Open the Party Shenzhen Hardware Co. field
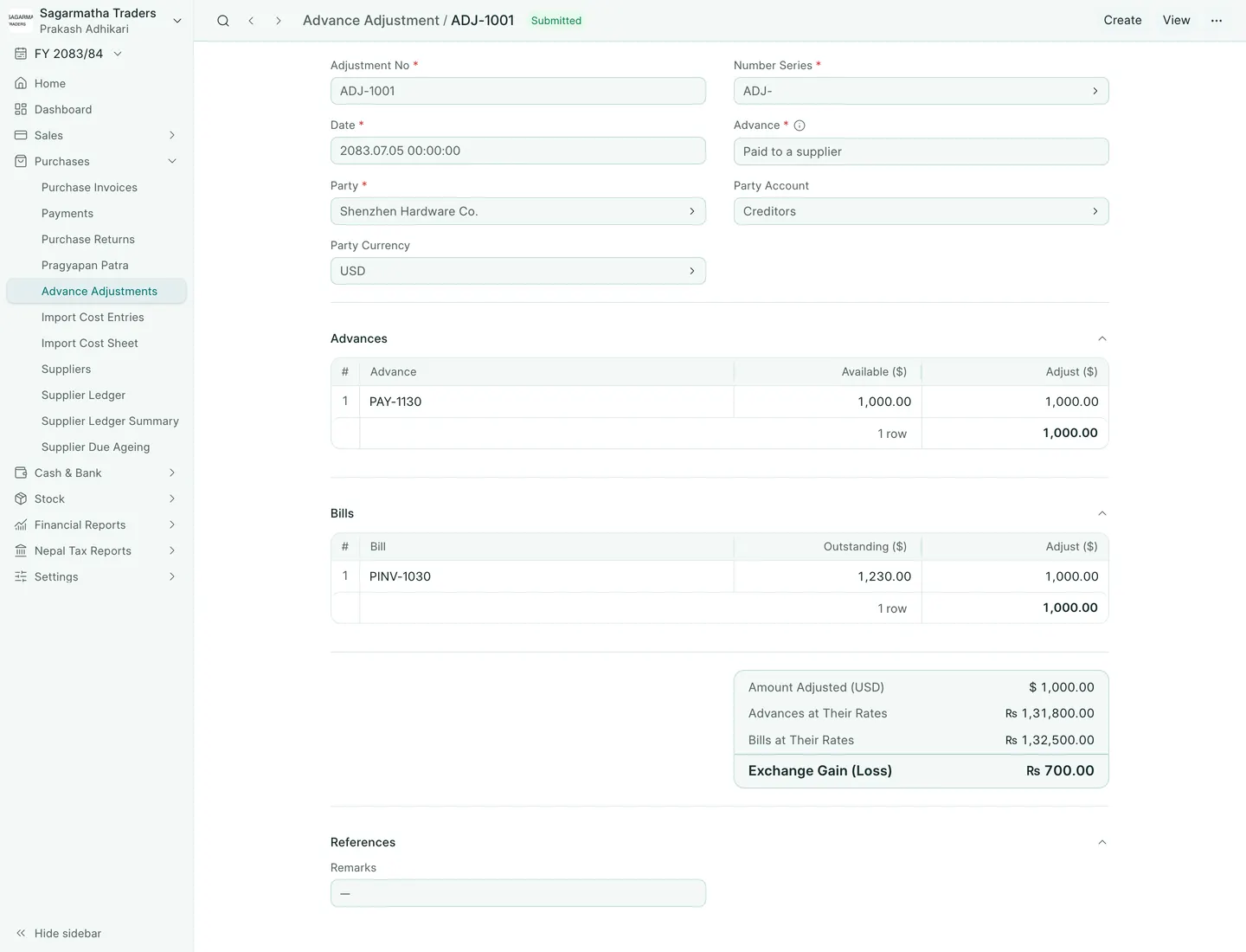Viewport: 1246px width, 952px height. 517,211
